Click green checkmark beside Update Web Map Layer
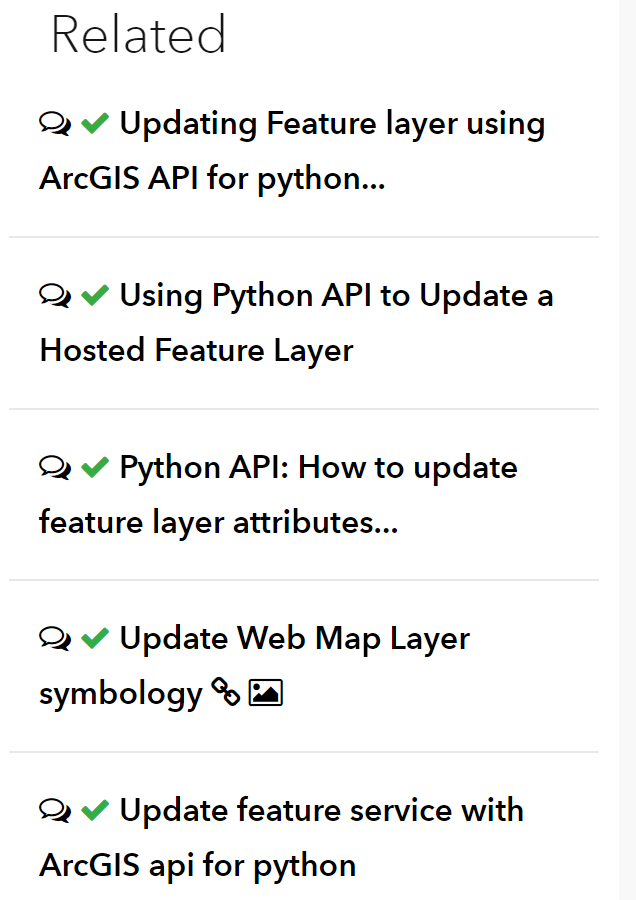 click(x=95, y=639)
